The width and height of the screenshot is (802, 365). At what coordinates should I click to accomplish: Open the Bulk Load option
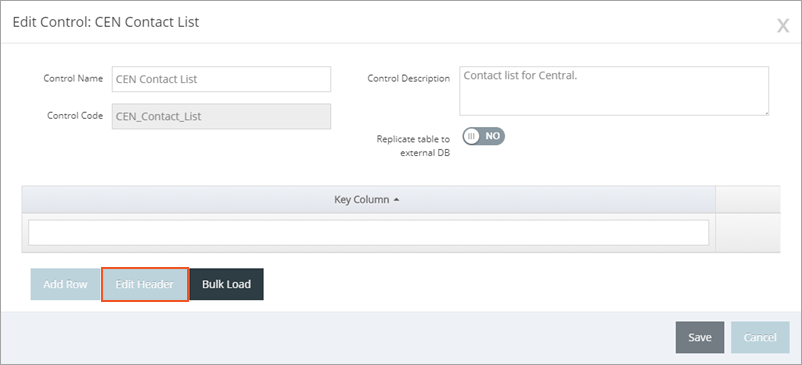coord(227,284)
